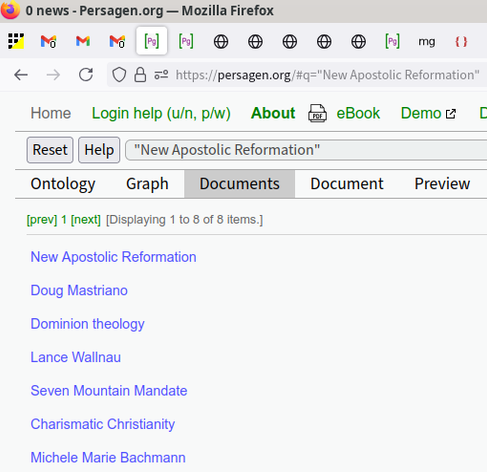Open Seven Mountain Mandate document

pyautogui.click(x=109, y=391)
